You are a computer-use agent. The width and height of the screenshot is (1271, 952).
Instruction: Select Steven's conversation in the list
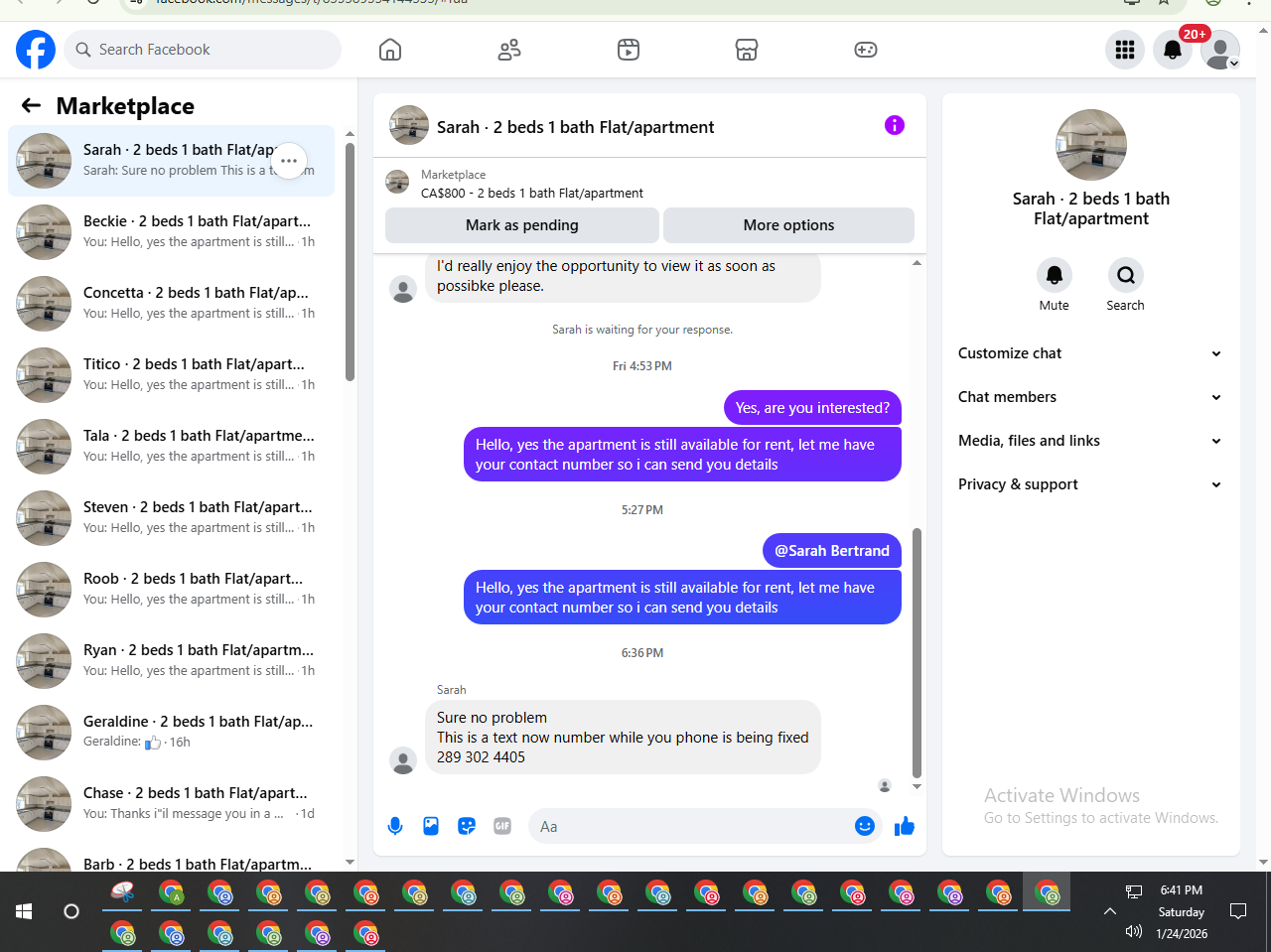[171, 518]
